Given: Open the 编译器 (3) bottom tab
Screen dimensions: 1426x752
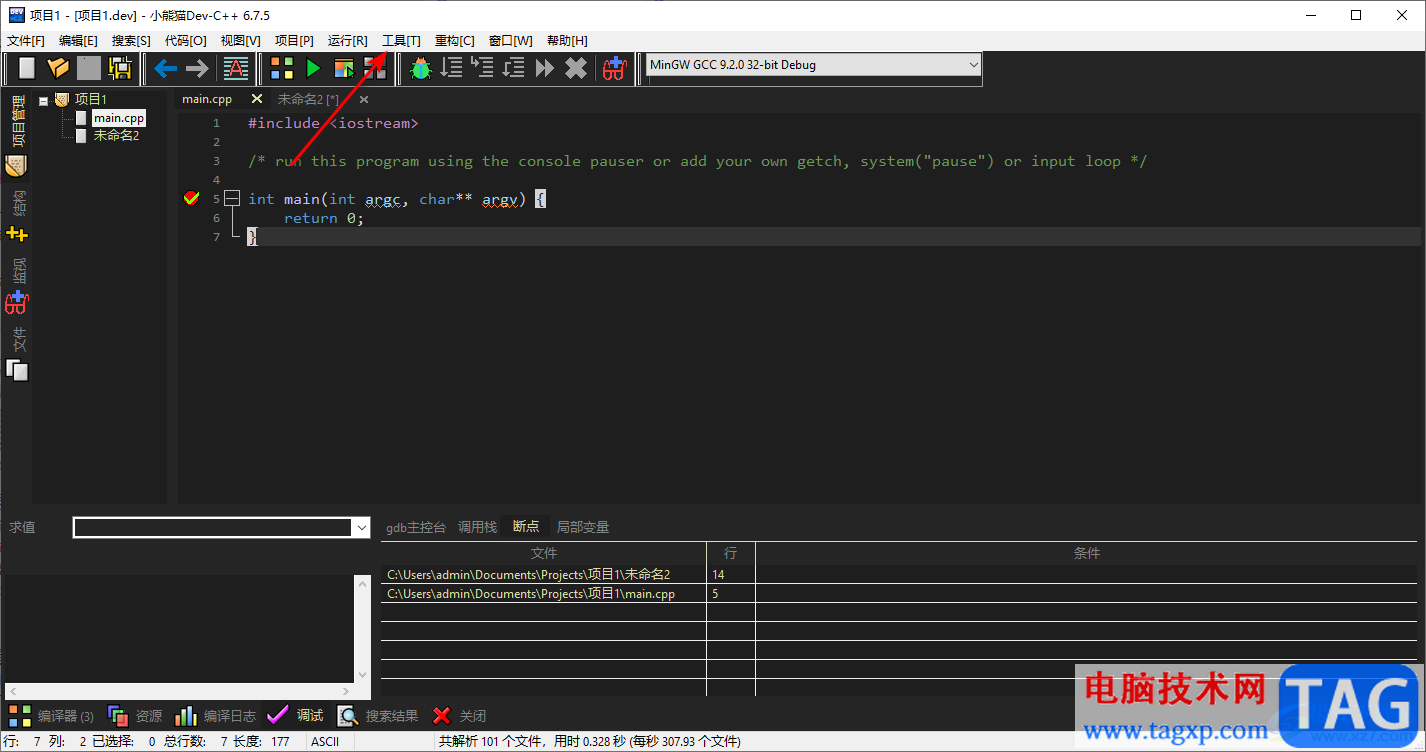Looking at the screenshot, I should pos(51,716).
